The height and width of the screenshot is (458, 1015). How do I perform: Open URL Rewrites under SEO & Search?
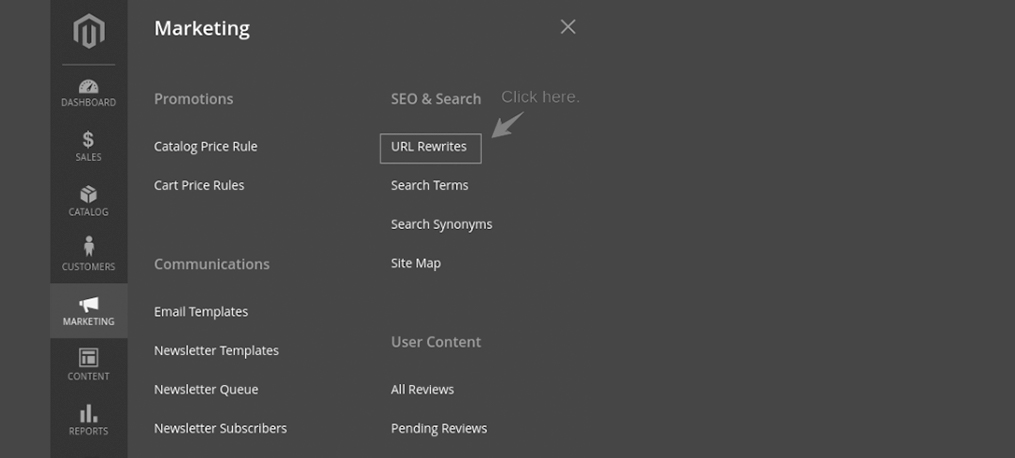[x=429, y=147]
